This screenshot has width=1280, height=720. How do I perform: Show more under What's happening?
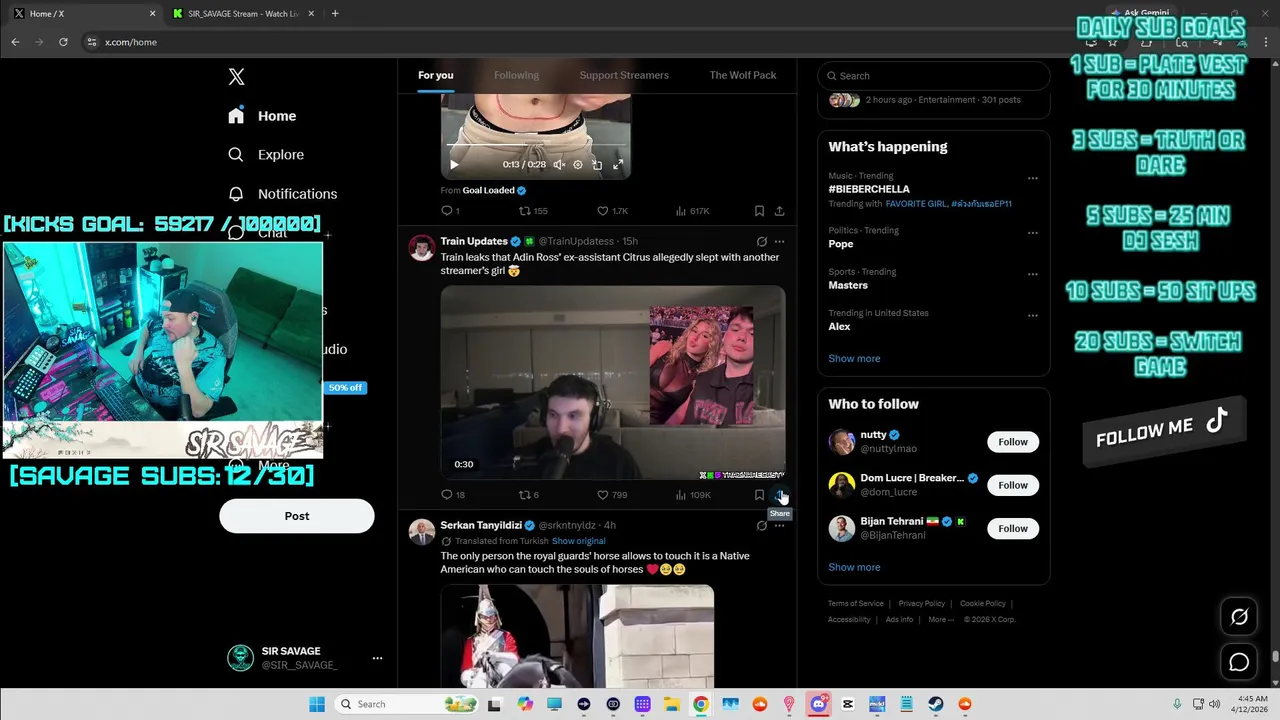coord(854,359)
